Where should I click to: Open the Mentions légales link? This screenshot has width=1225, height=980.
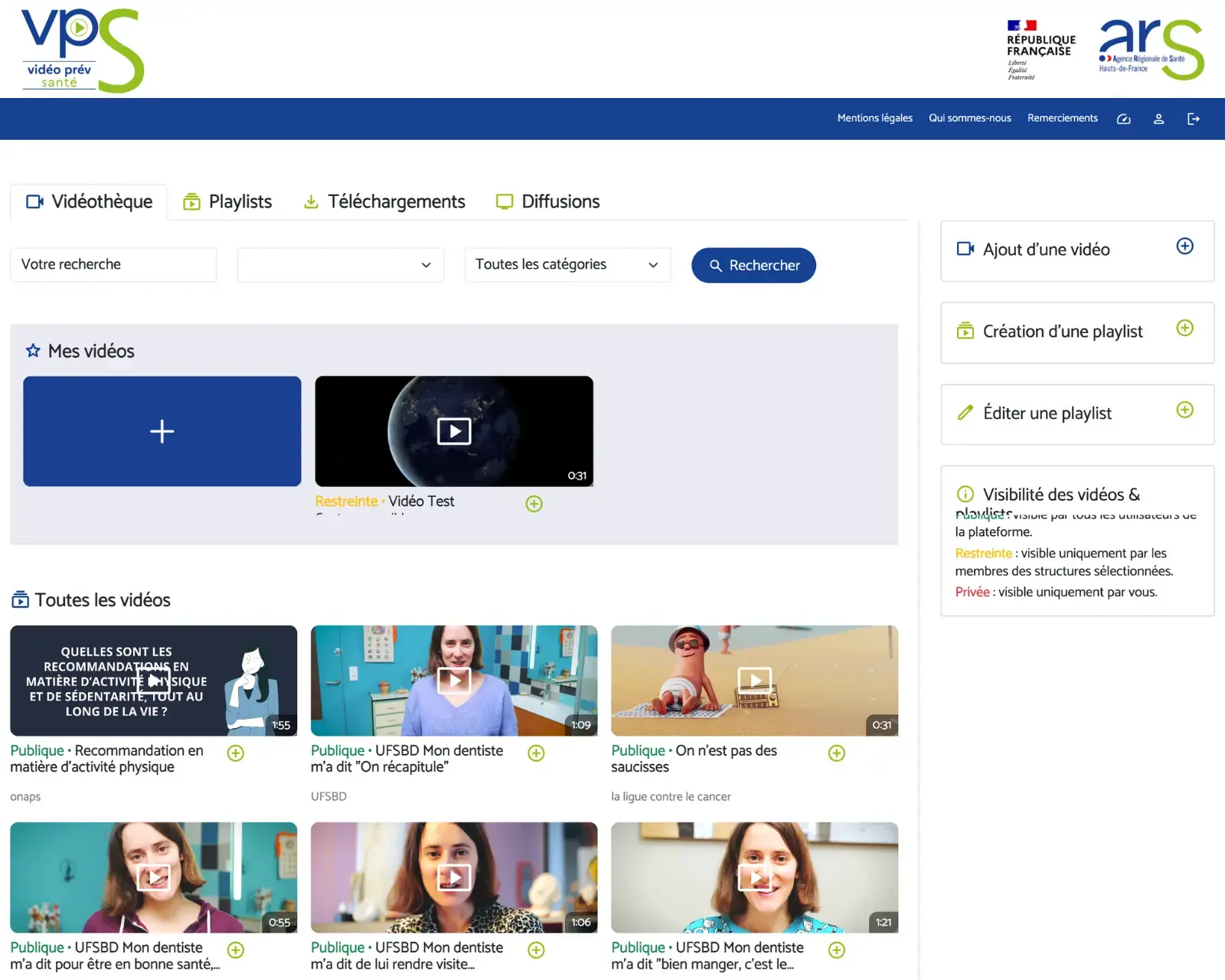tap(874, 119)
